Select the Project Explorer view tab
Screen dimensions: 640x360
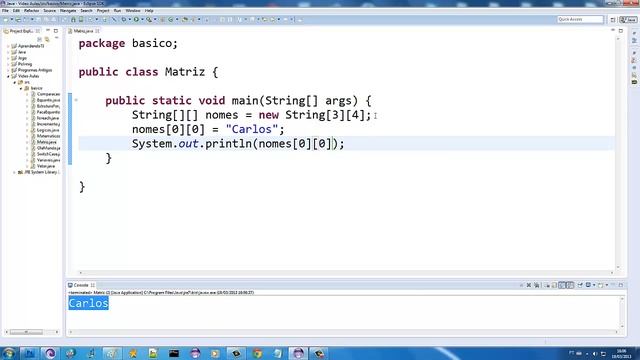click(21, 31)
